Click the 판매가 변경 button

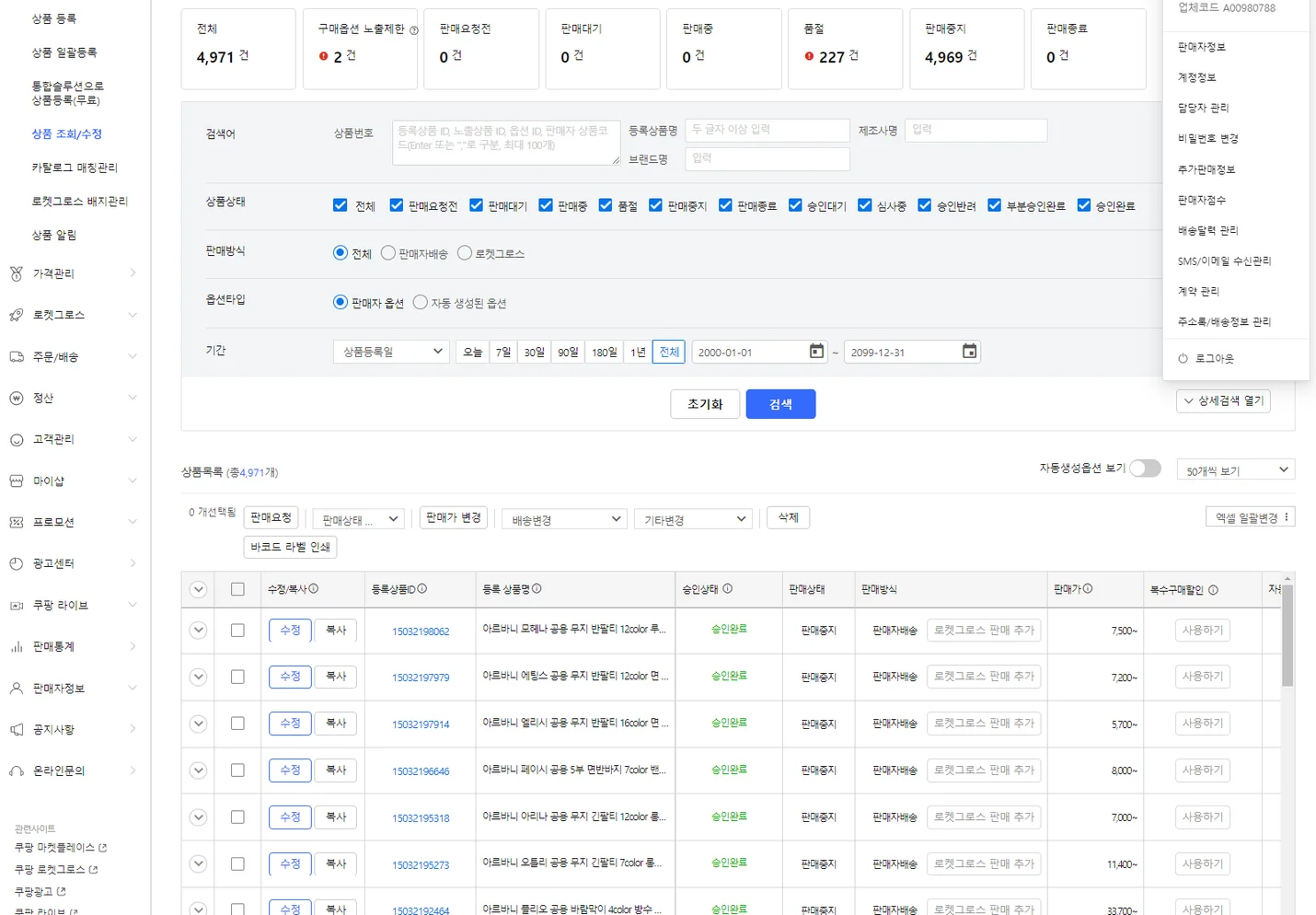click(452, 517)
